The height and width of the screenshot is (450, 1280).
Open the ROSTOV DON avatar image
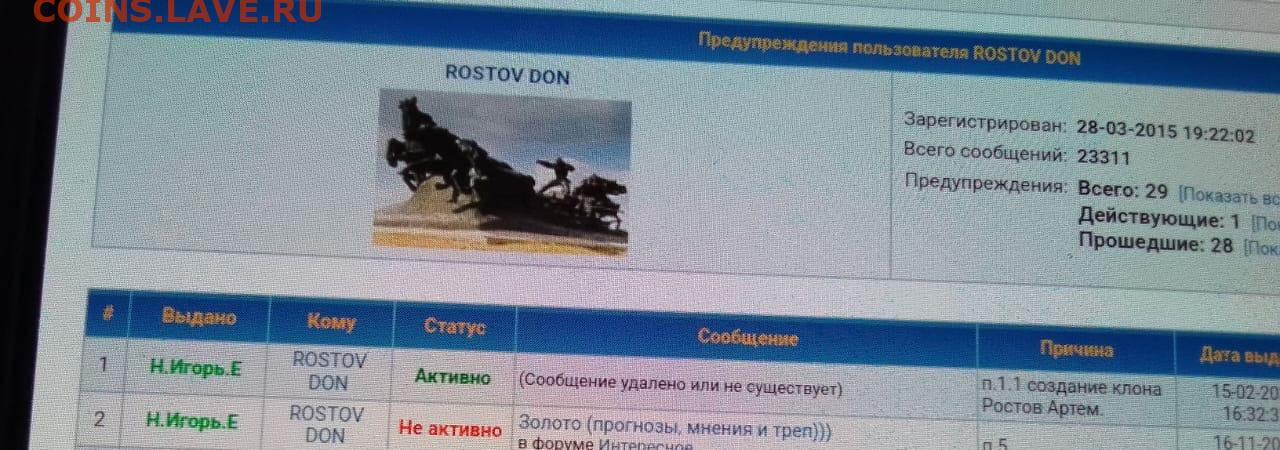click(502, 170)
